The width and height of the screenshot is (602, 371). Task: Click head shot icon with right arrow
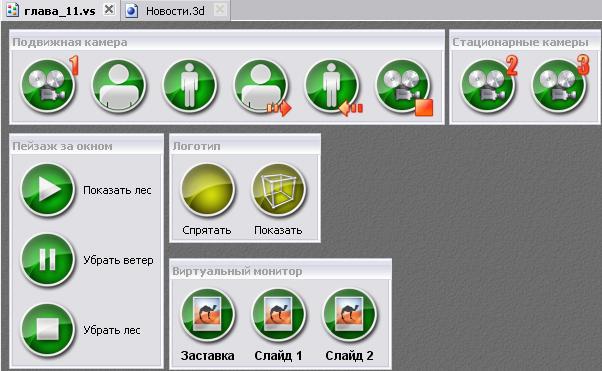261,86
